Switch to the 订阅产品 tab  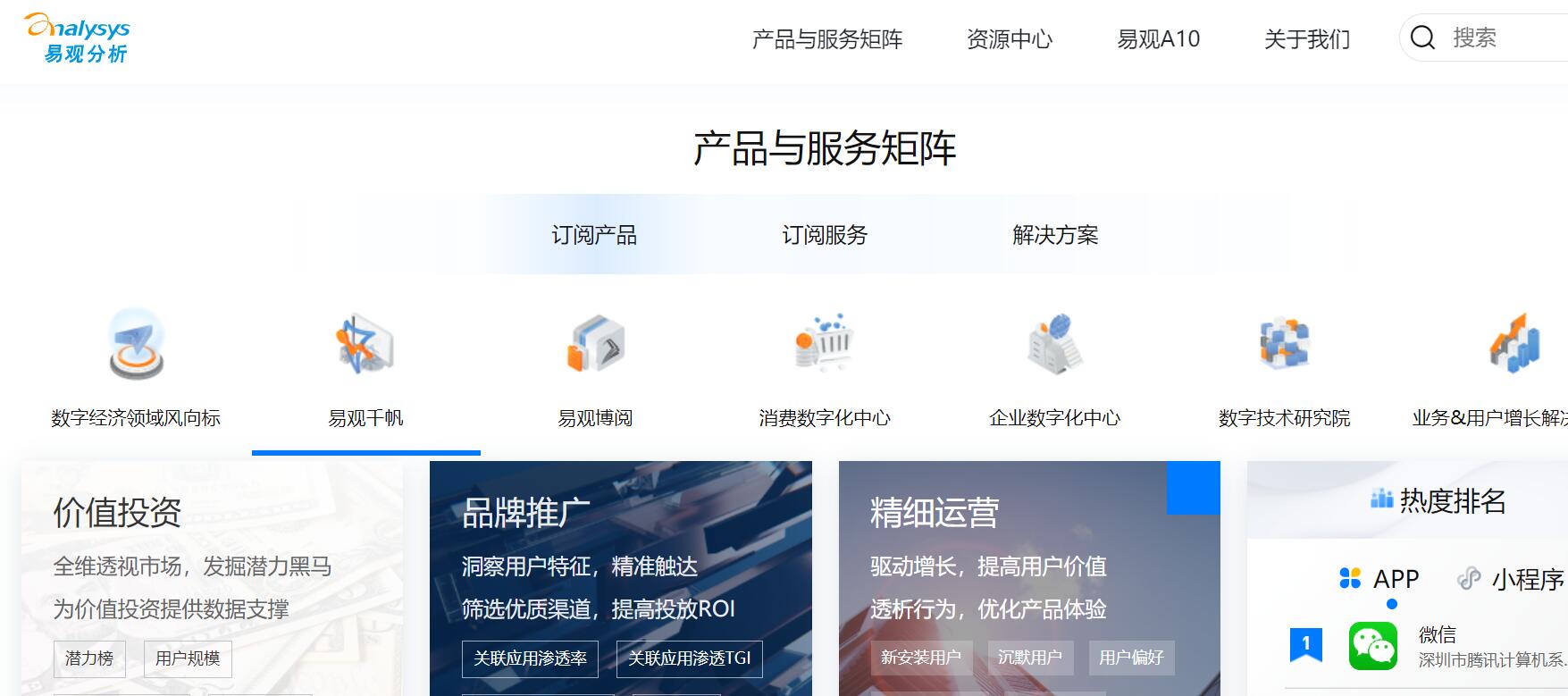click(594, 235)
